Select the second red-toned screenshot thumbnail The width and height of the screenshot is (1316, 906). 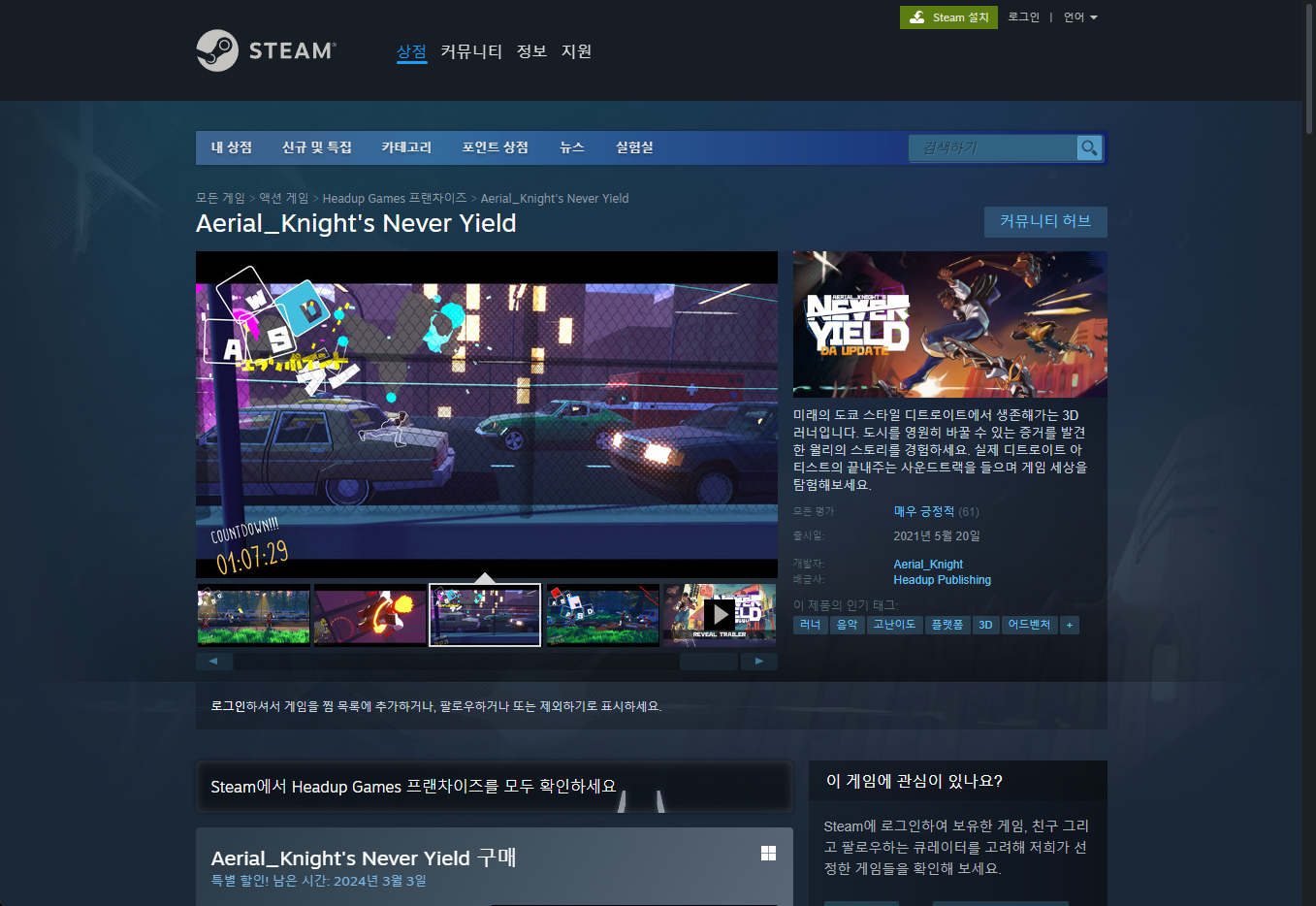pos(369,615)
